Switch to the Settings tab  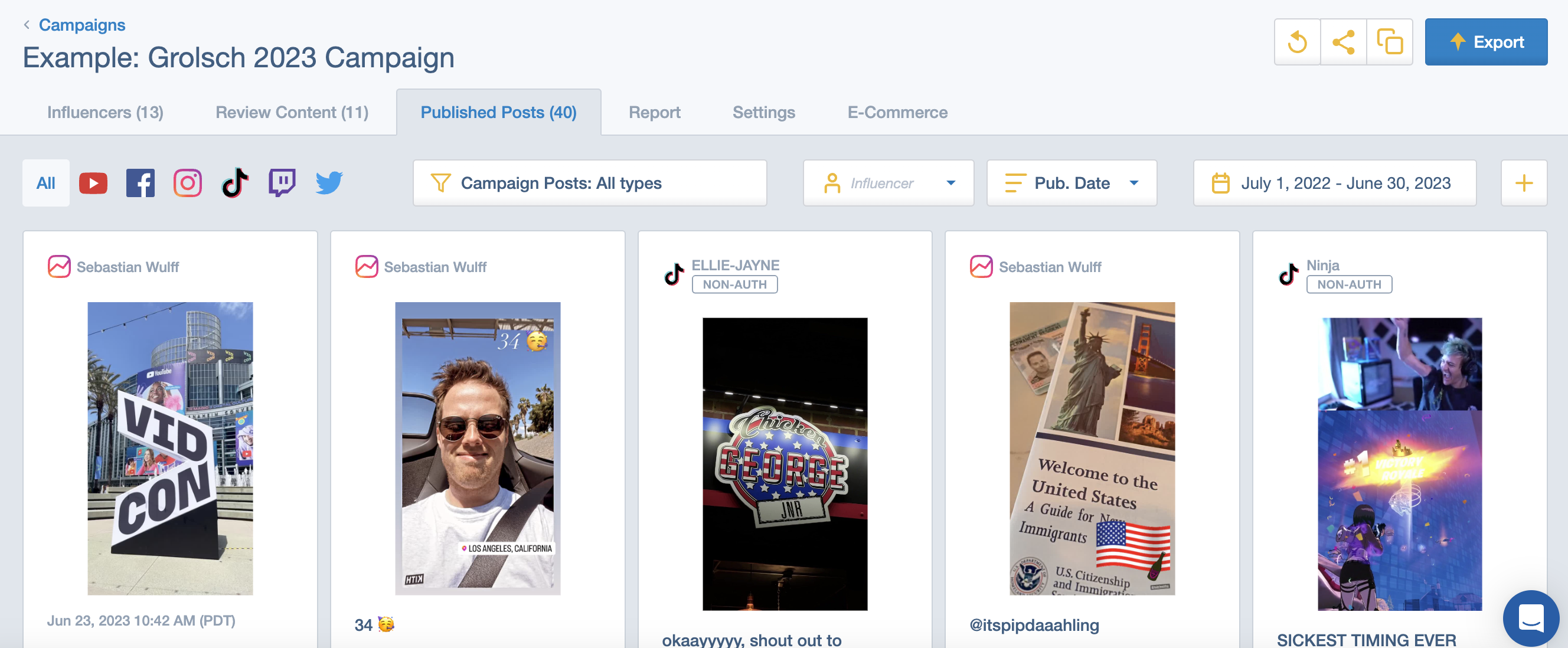click(x=764, y=113)
